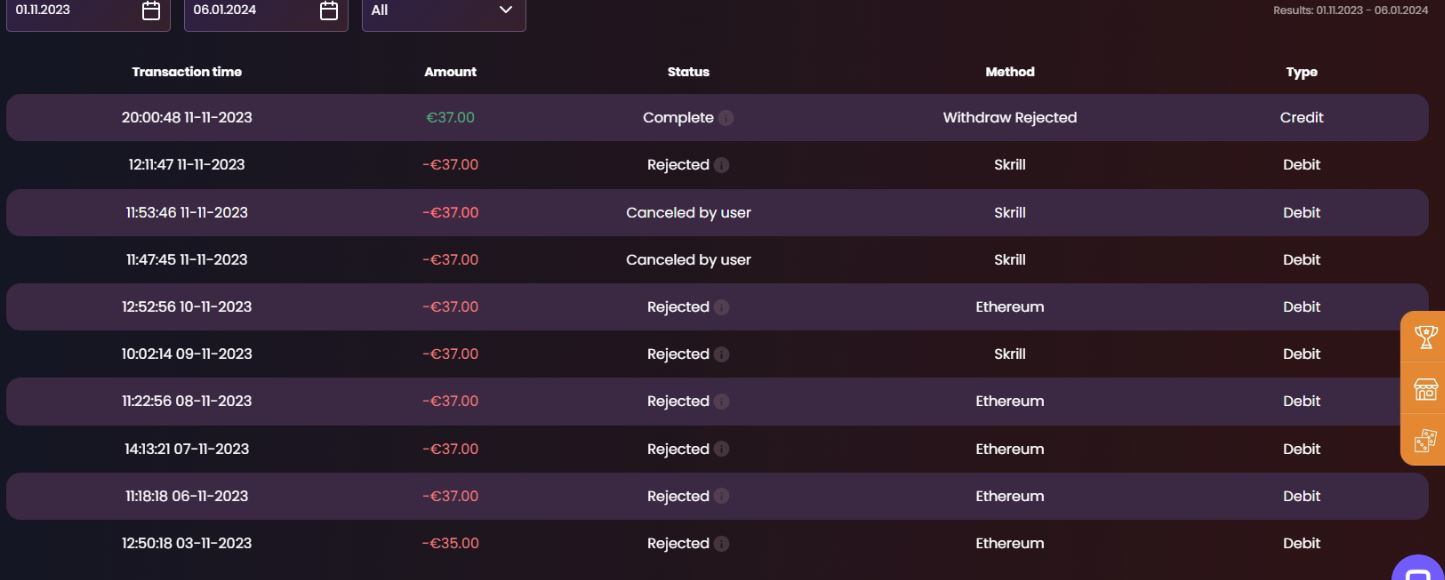The height and width of the screenshot is (580, 1445).
Task: Open calendar for end date 06.01.2024
Action: [x=328, y=10]
